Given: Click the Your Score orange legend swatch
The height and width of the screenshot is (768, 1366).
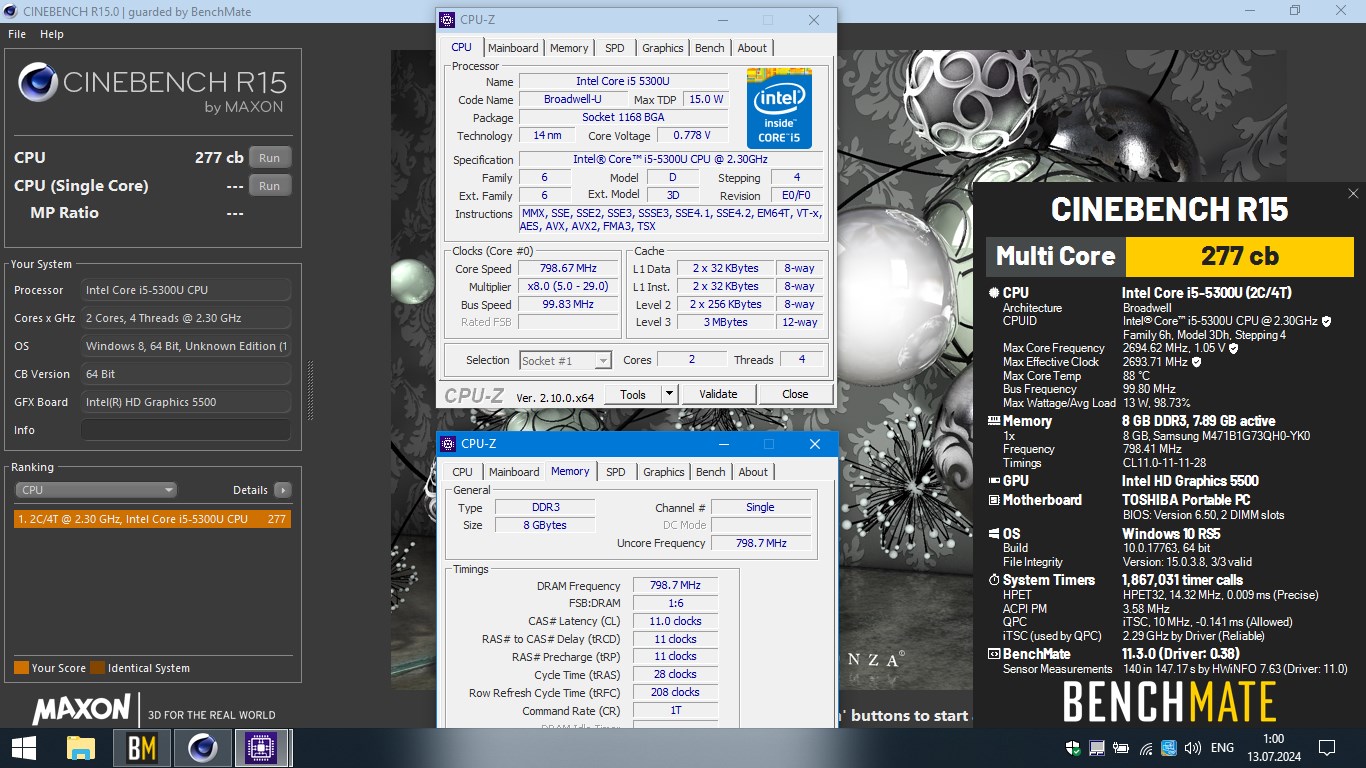Looking at the screenshot, I should pyautogui.click(x=21, y=668).
